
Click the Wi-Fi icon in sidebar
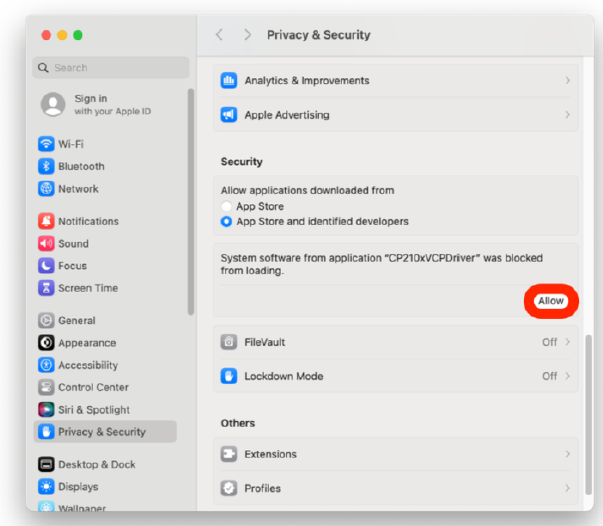(46, 144)
